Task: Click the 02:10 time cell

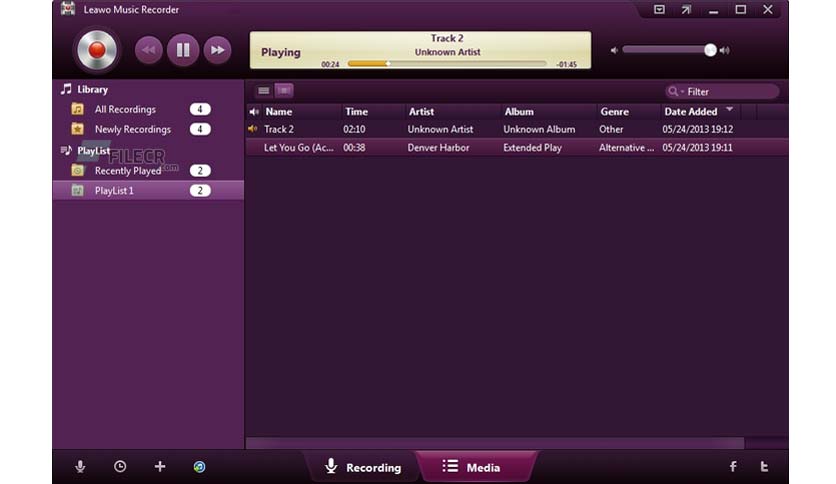Action: [x=354, y=129]
